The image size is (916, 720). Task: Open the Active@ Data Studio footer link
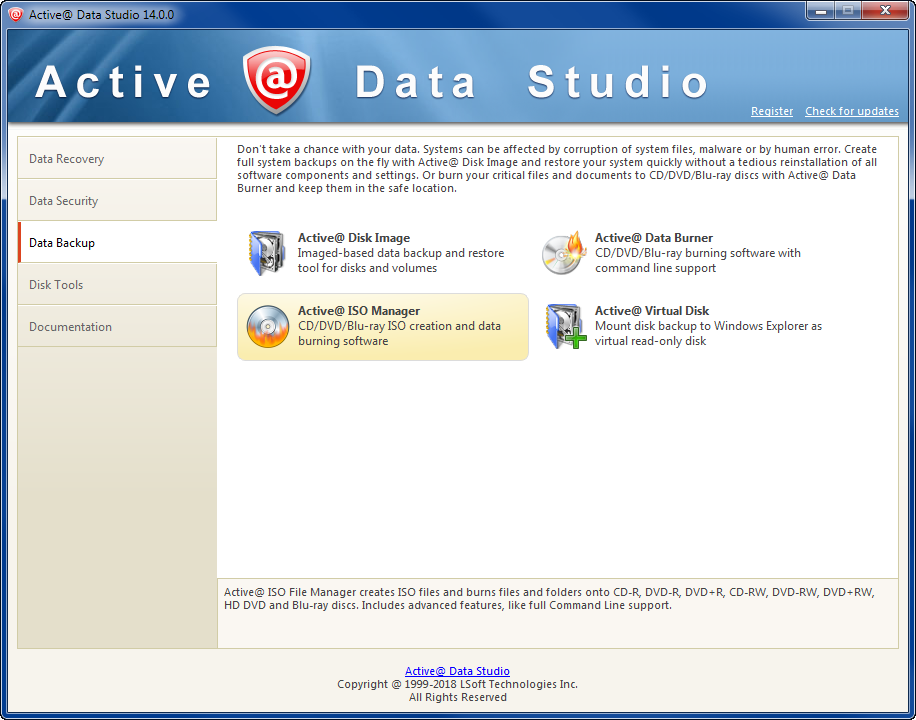pos(457,671)
